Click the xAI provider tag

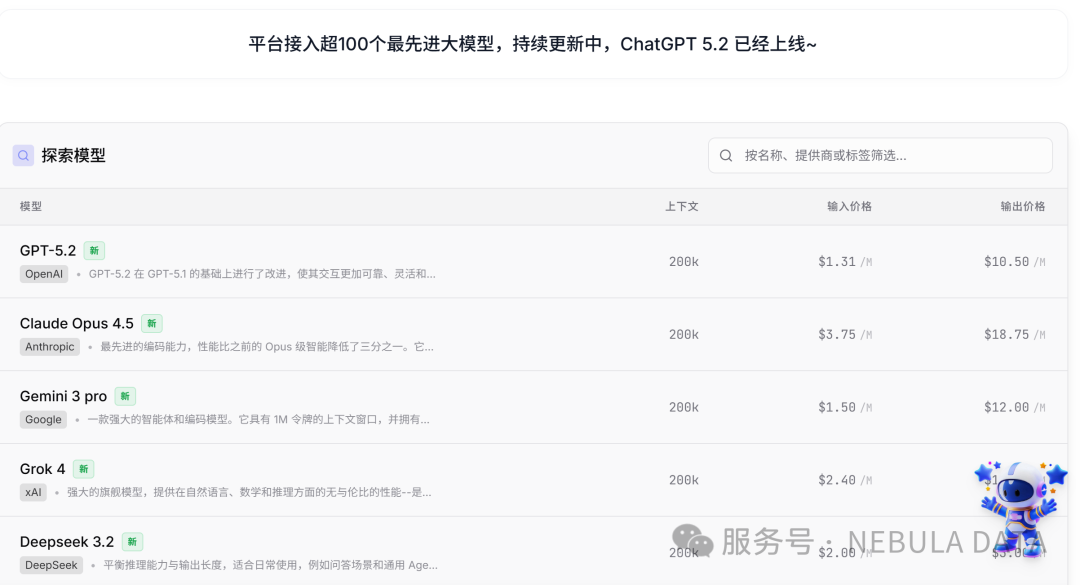pyautogui.click(x=33, y=492)
